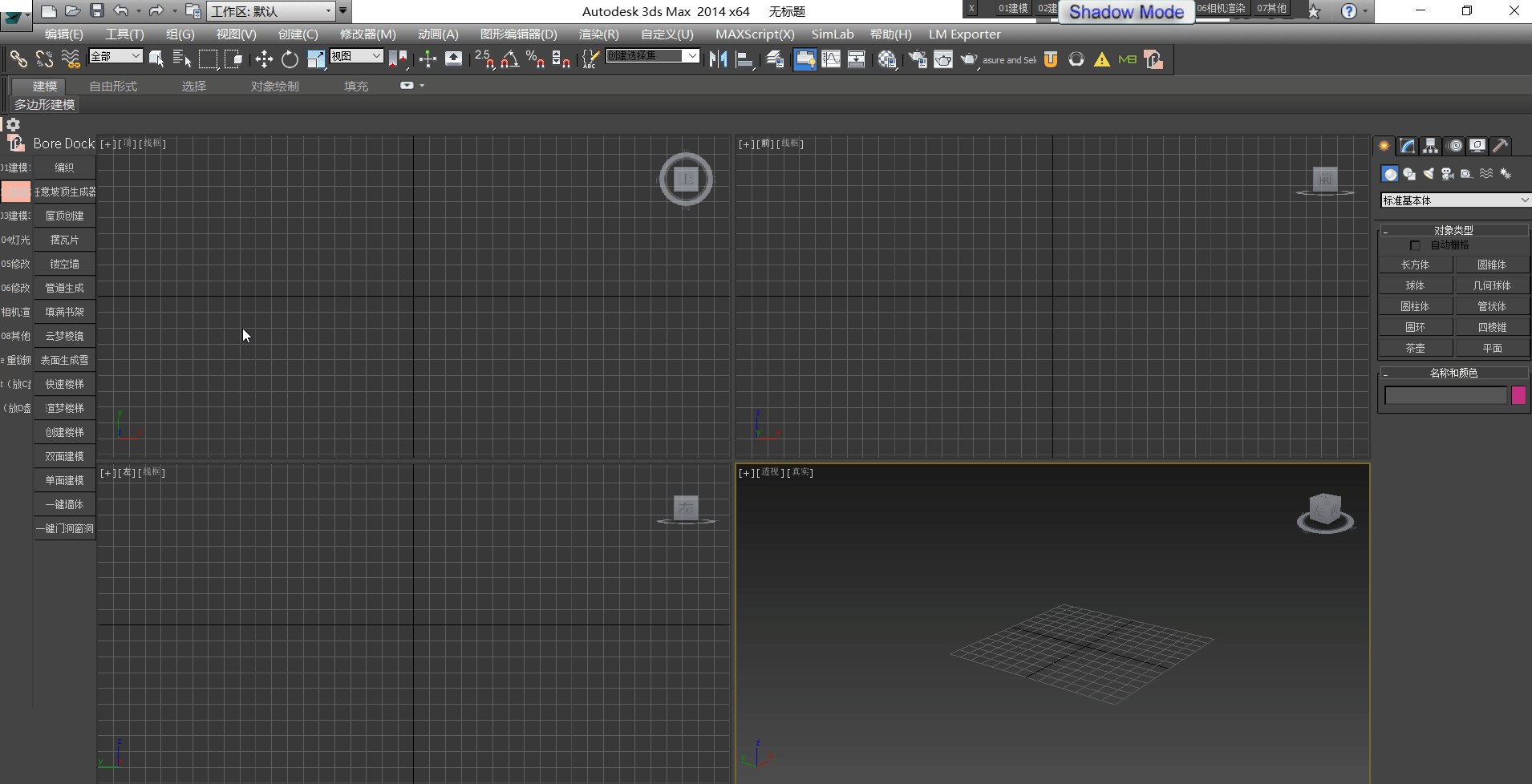Select the Cameras creation category icon
1532x784 pixels.
(x=1448, y=174)
